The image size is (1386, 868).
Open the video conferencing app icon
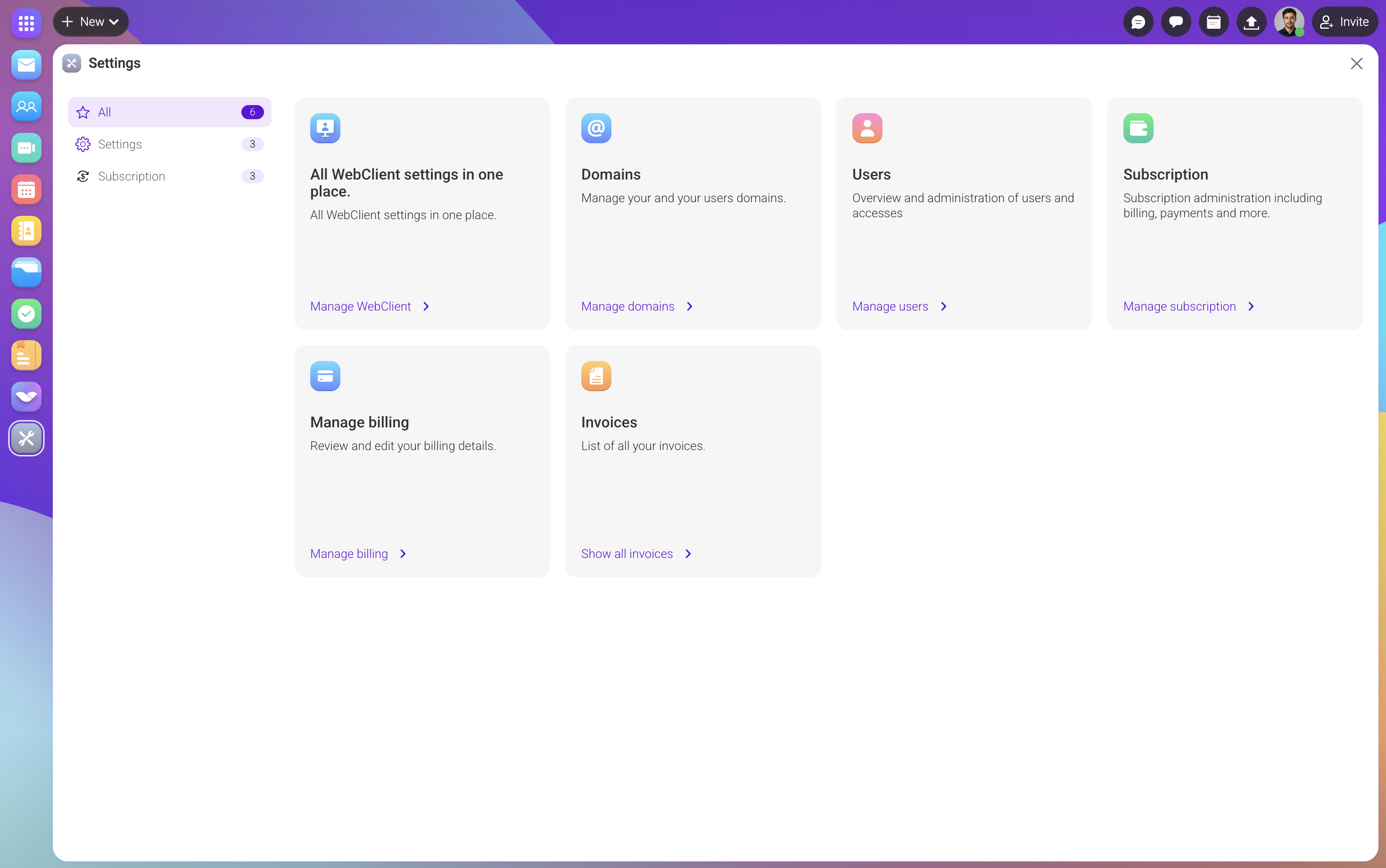(26, 148)
